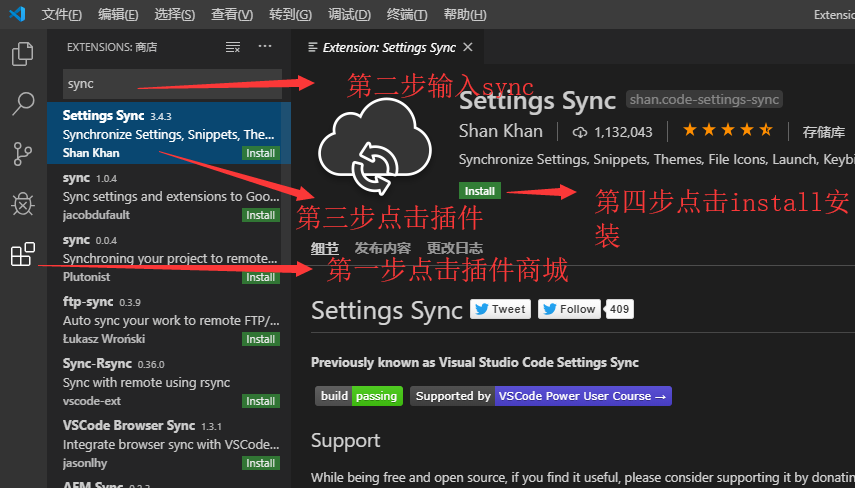855x488 pixels.
Task: Select sync 1.0.4 by jacobdufault
Action: pyautogui.click(x=168, y=195)
